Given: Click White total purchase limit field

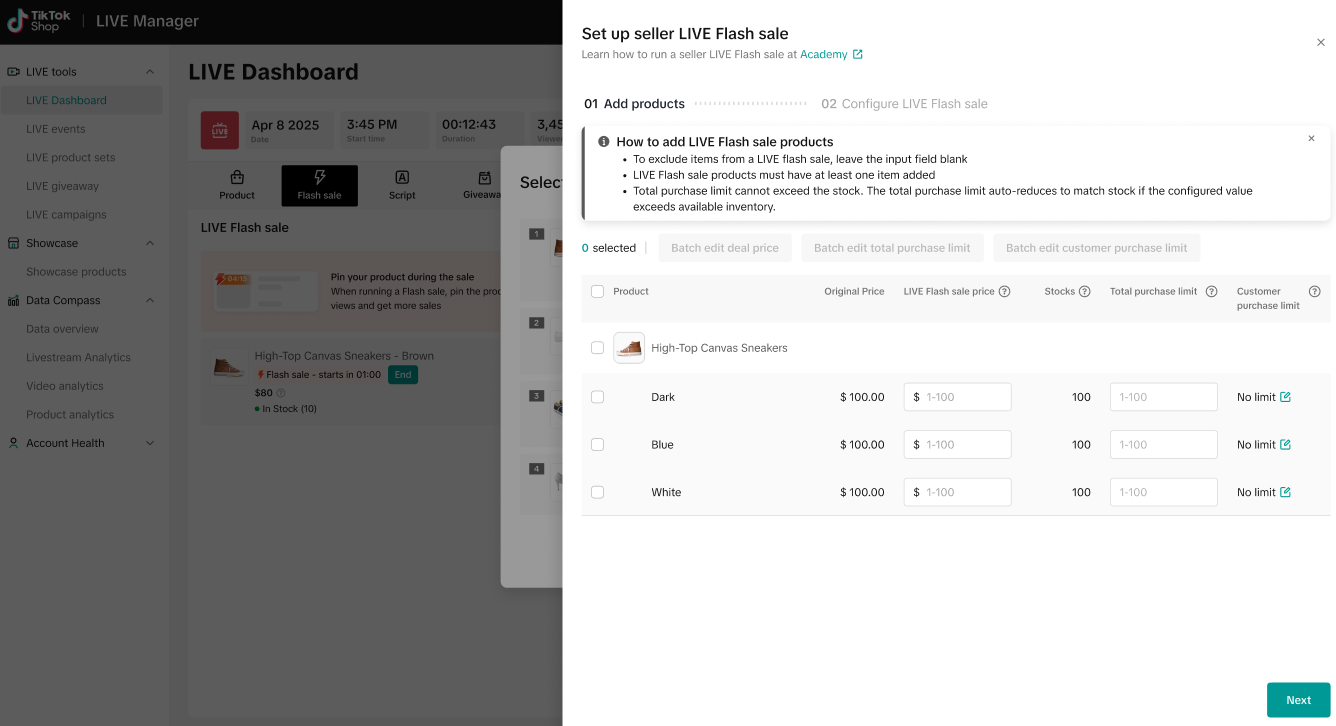Looking at the screenshot, I should pos(1163,492).
